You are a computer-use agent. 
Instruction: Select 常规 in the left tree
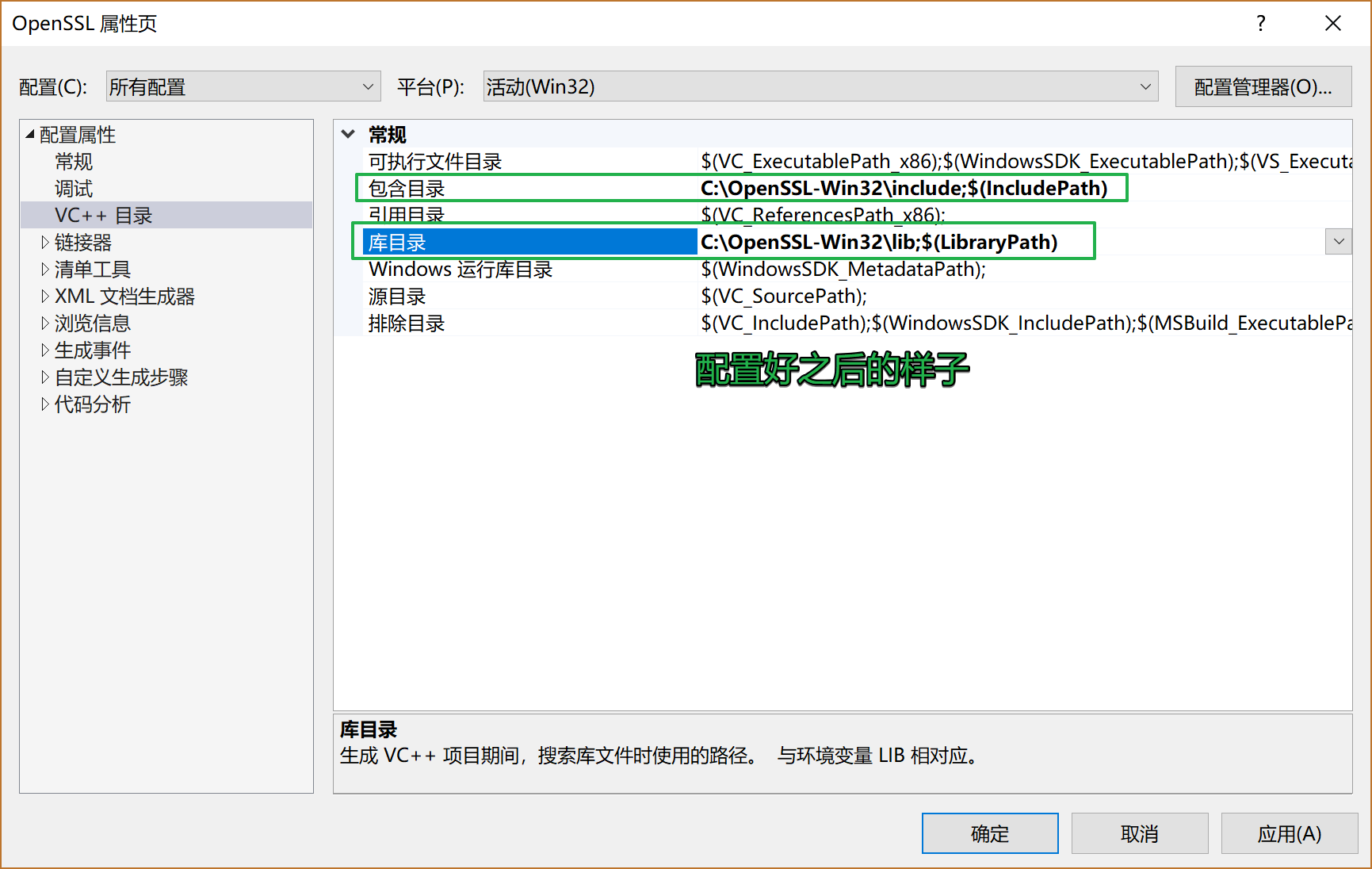click(x=74, y=162)
